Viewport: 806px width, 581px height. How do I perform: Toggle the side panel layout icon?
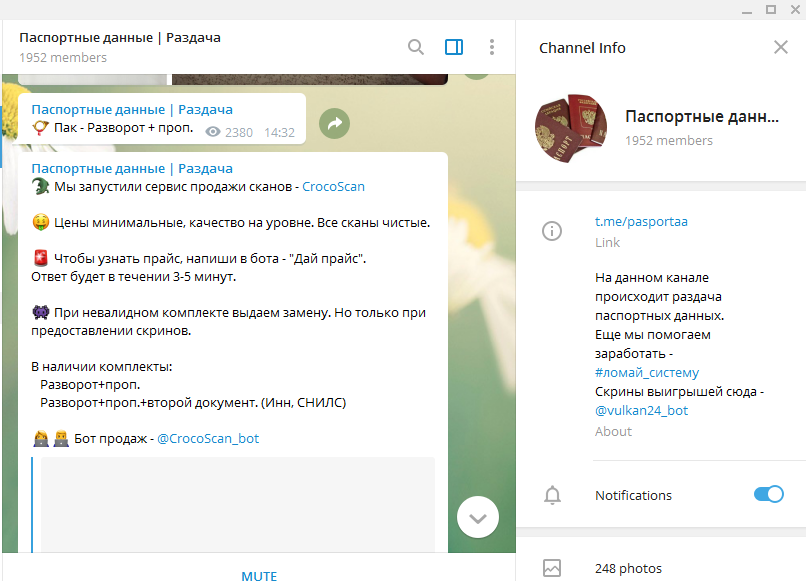[x=454, y=47]
